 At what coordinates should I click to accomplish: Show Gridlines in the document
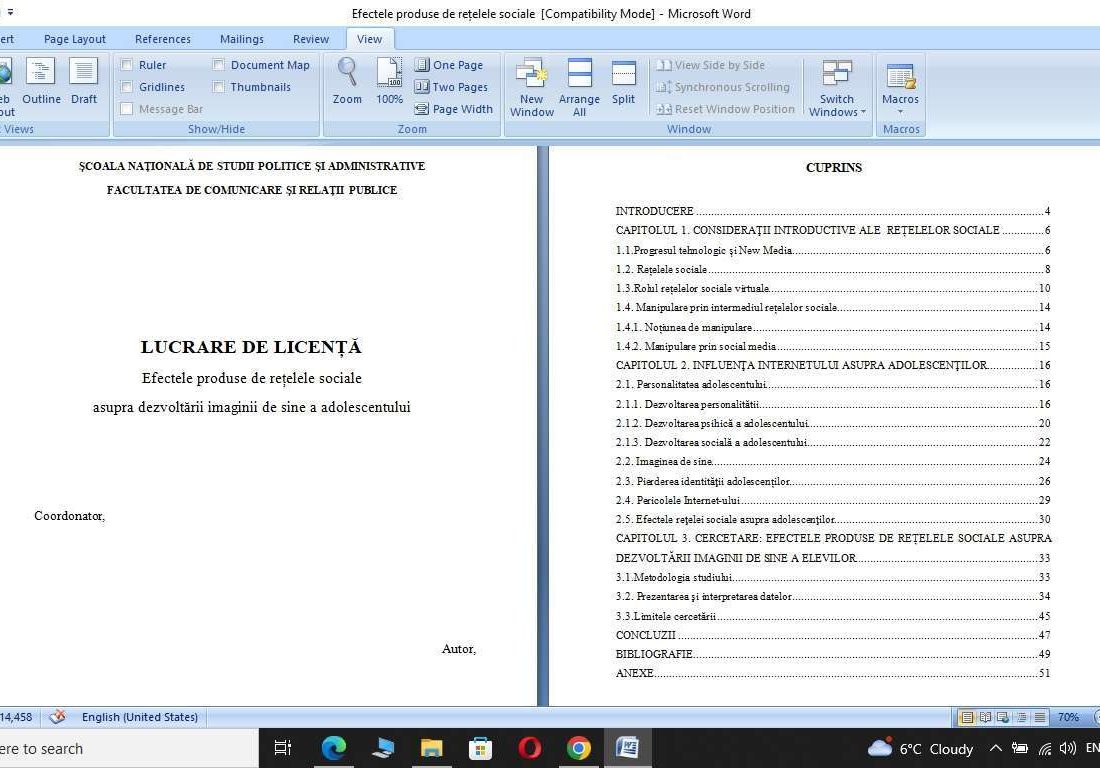(x=128, y=86)
